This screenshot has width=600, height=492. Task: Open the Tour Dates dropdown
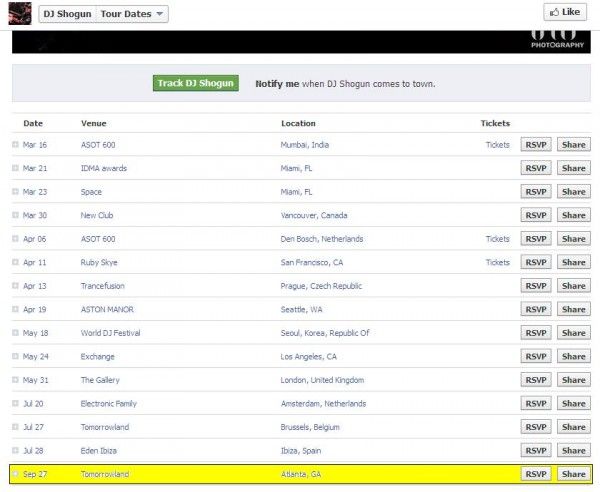tap(132, 14)
